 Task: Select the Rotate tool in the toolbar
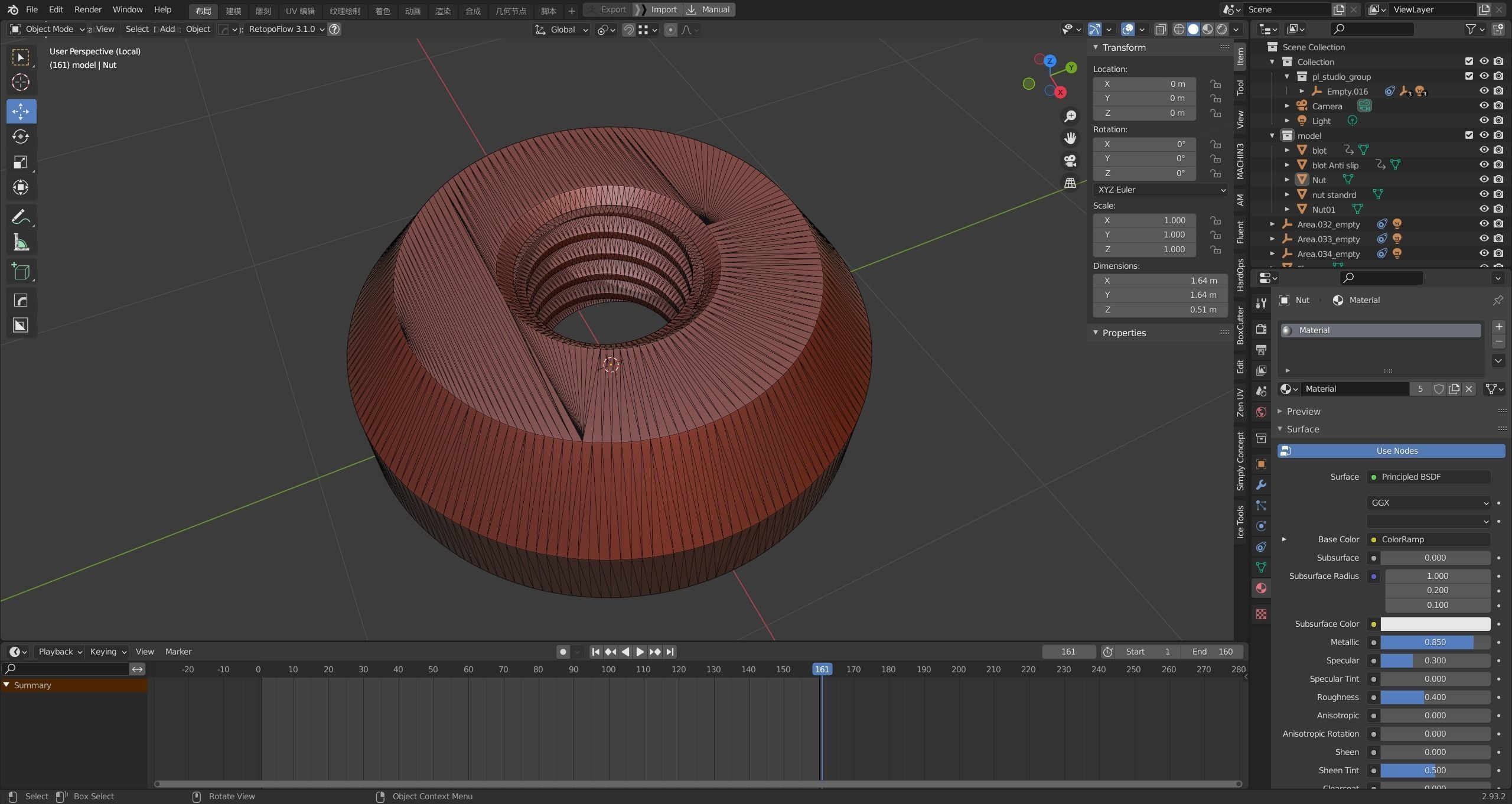21,137
